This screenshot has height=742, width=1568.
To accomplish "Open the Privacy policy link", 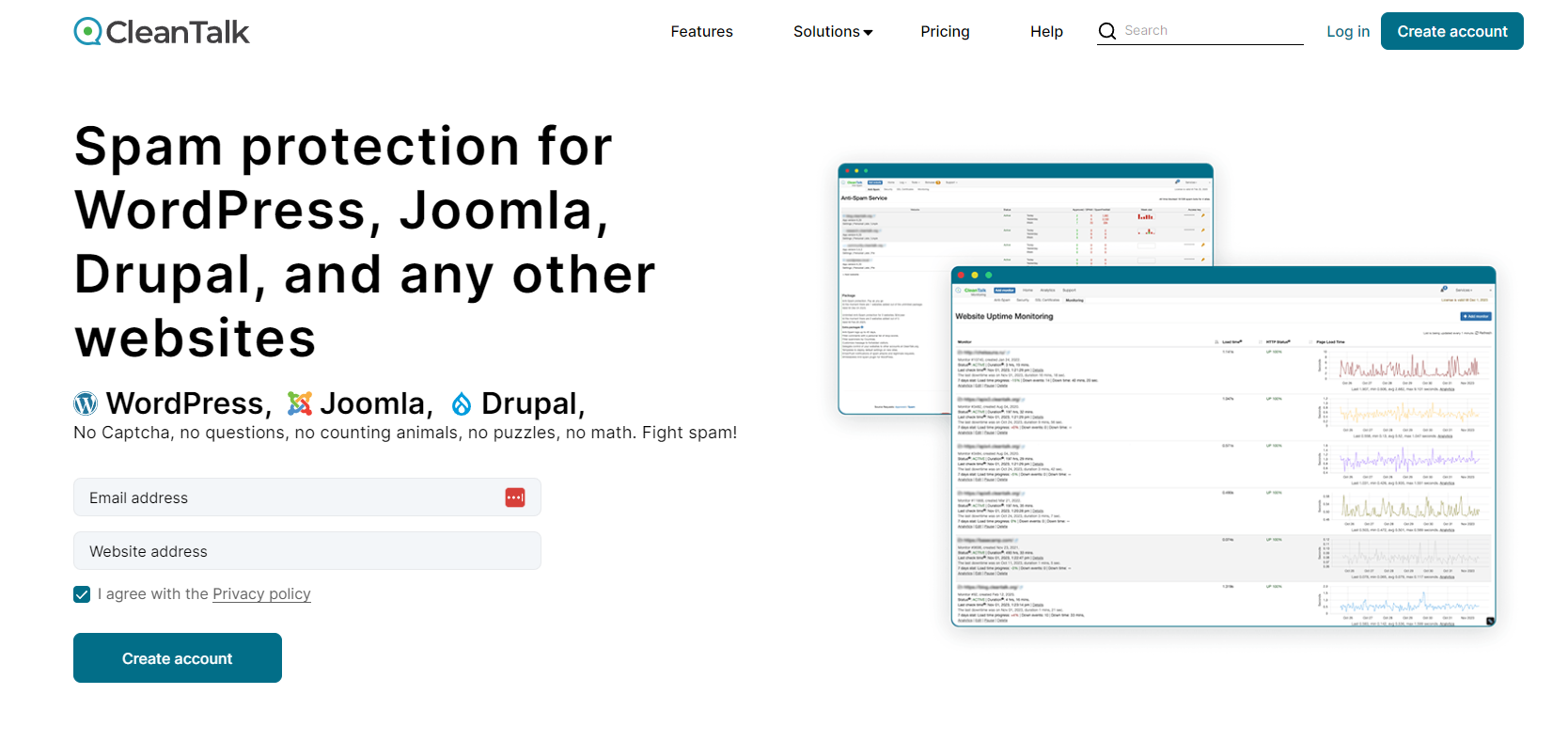I will click(261, 593).
